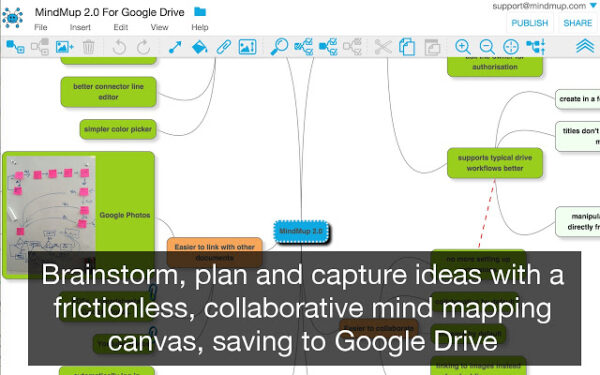The image size is (600, 375).
Task: Select the 'simpler color picker' node
Action: click(x=118, y=129)
